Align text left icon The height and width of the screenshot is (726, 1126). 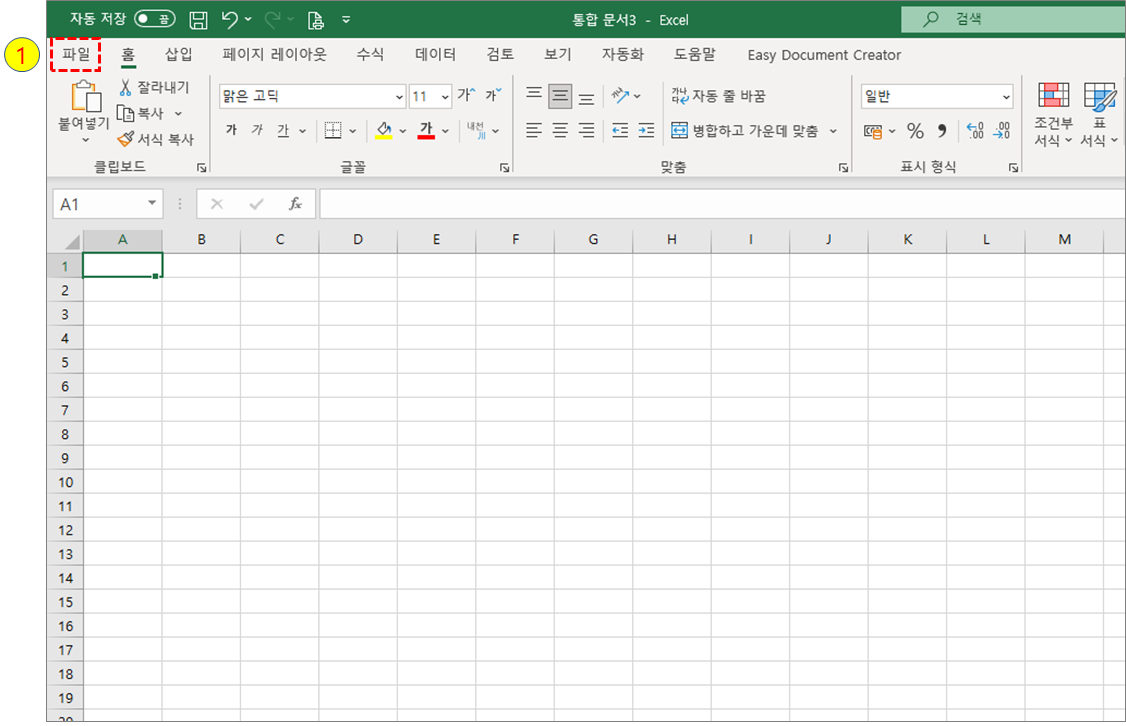coord(534,130)
